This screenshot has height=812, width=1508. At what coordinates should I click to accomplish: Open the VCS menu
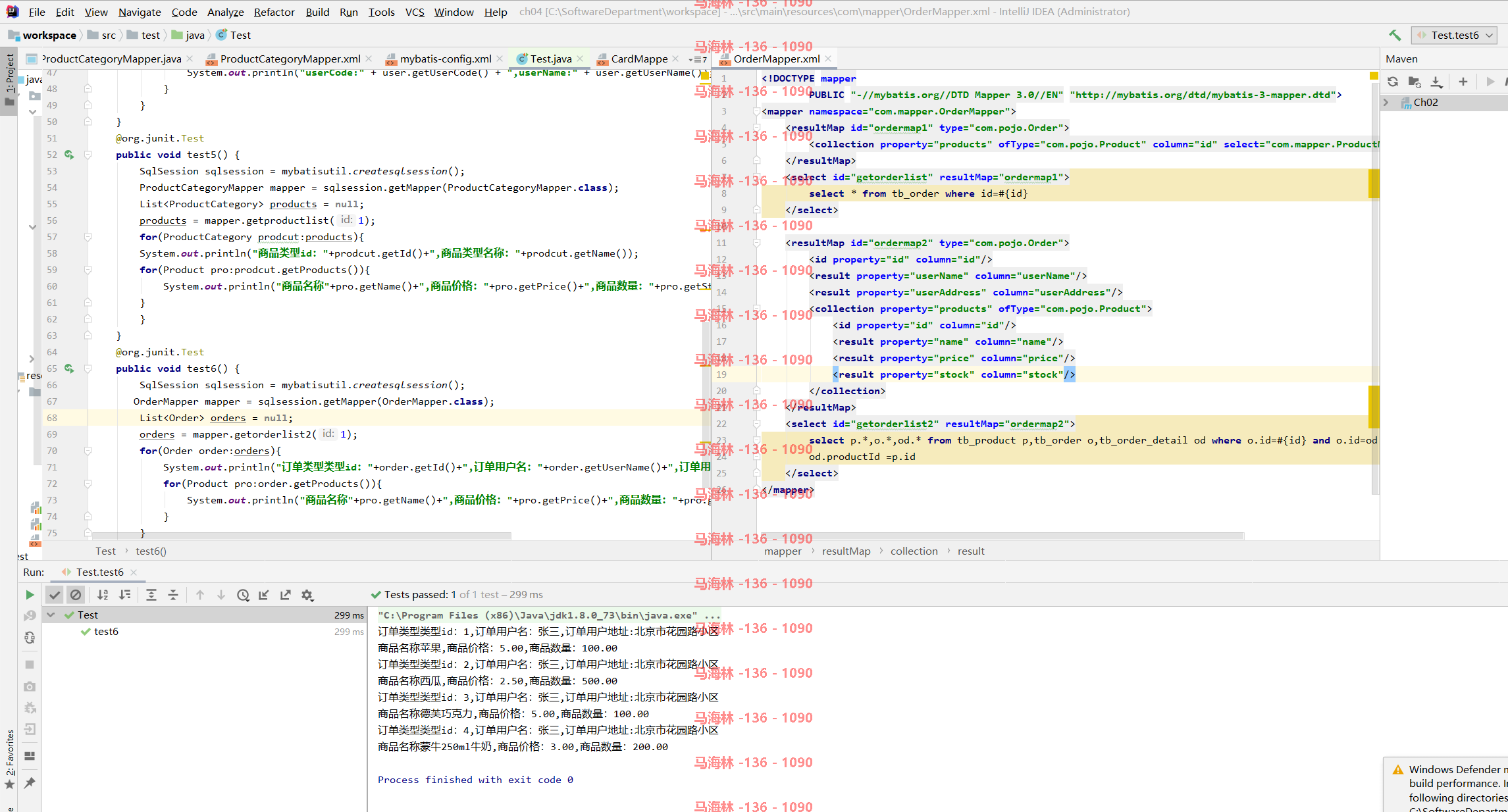tap(415, 12)
